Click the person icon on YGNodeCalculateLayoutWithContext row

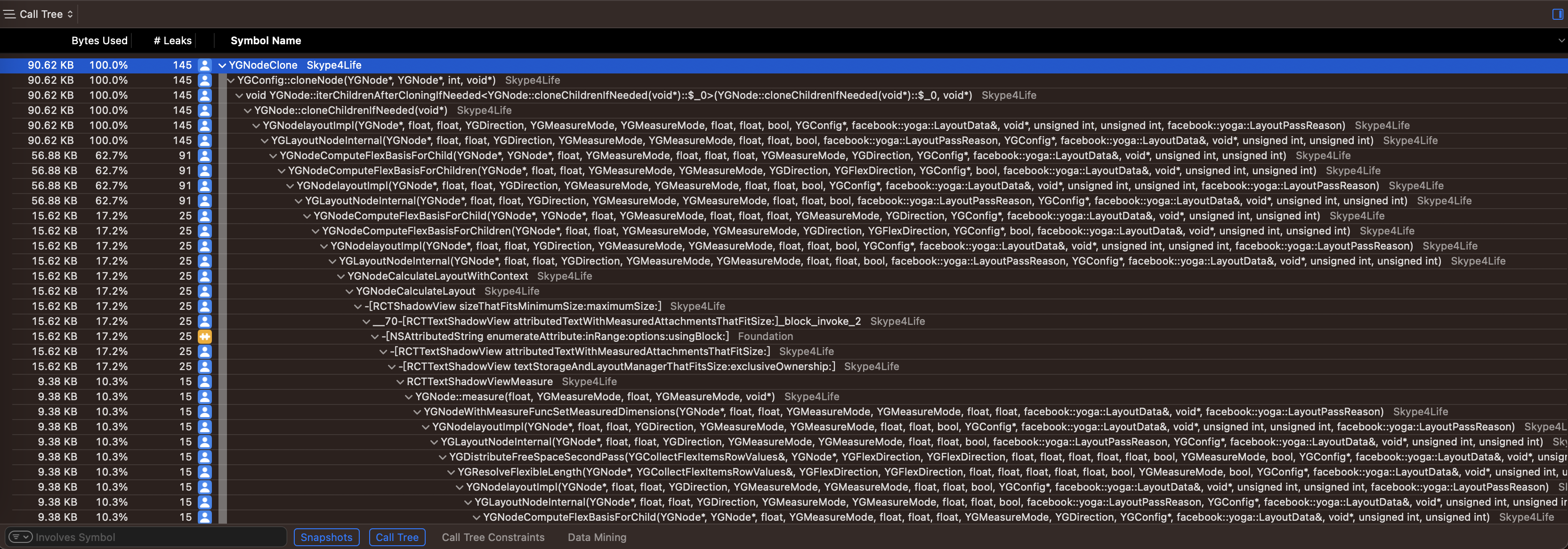pos(205,276)
